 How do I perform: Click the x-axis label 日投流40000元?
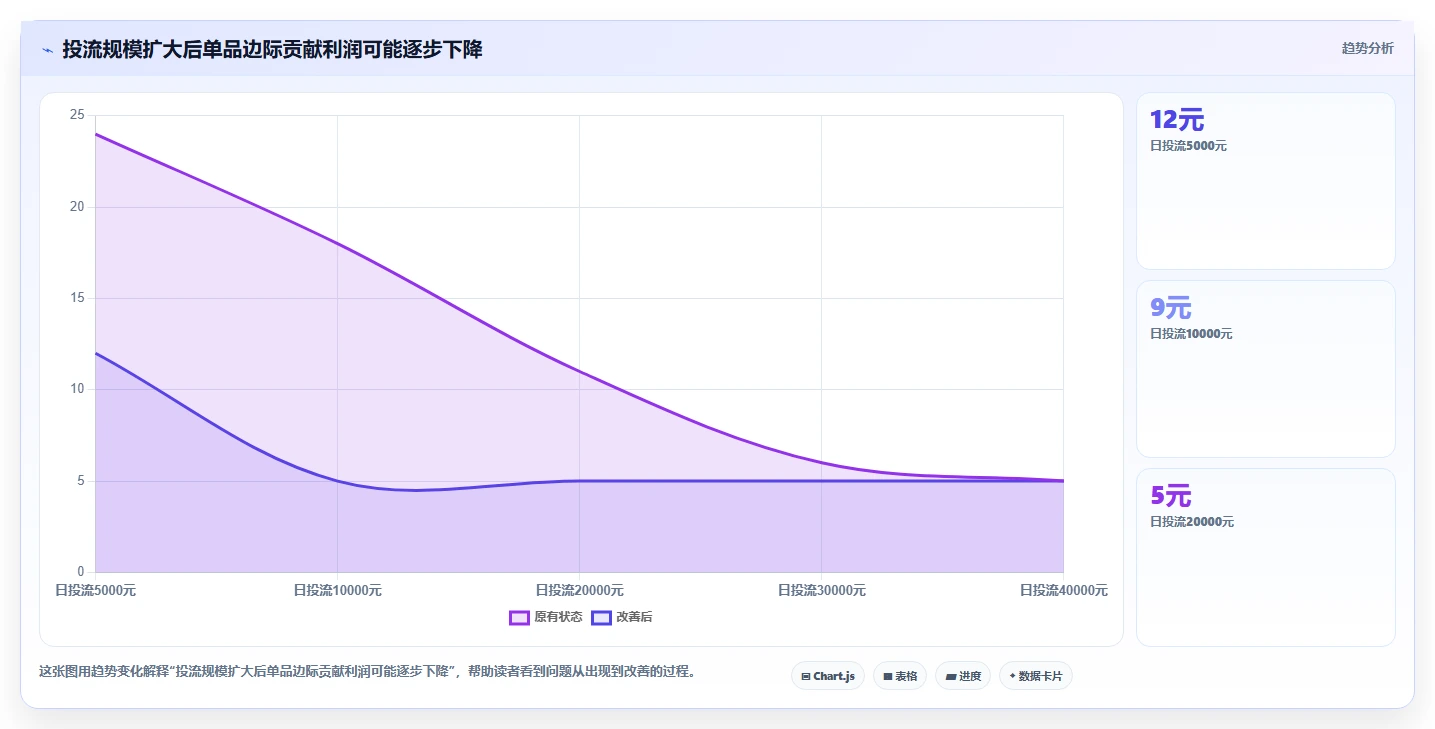point(1063,590)
